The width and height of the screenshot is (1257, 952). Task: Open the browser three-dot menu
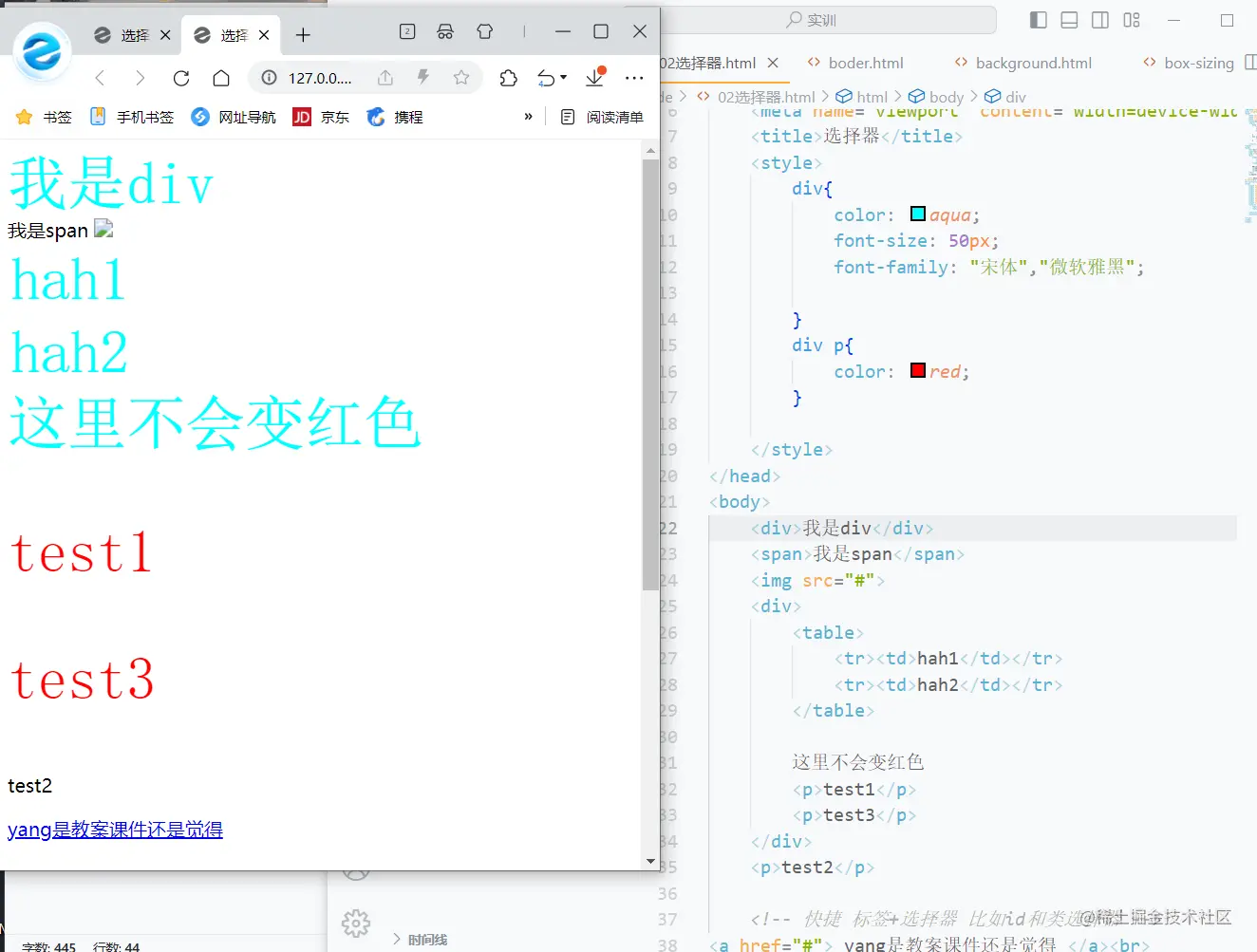635,78
